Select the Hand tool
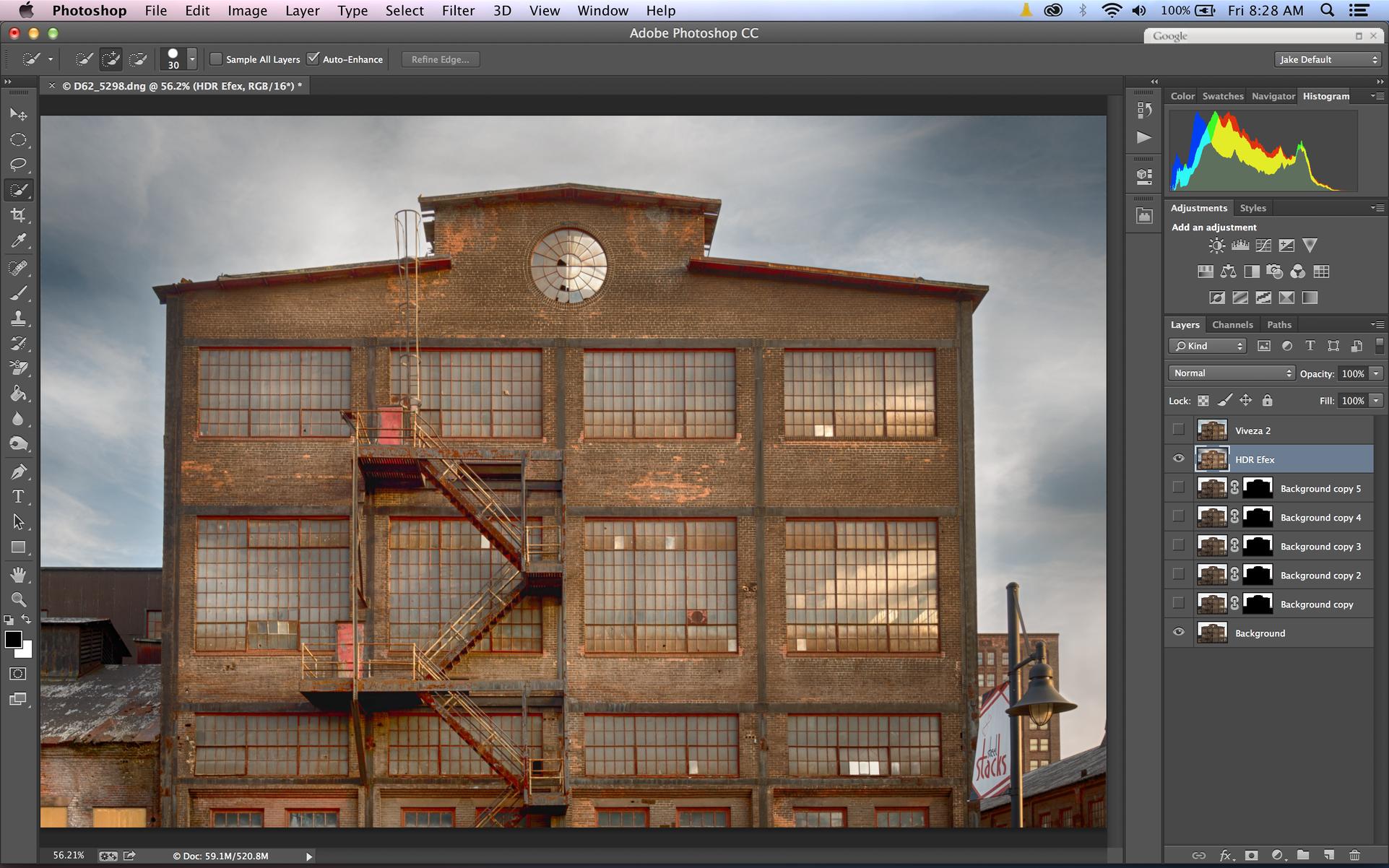The image size is (1389, 868). coord(18,575)
